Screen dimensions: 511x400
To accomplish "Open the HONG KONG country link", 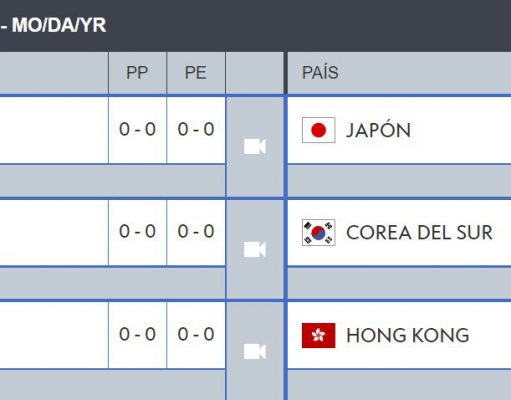I will [408, 335].
